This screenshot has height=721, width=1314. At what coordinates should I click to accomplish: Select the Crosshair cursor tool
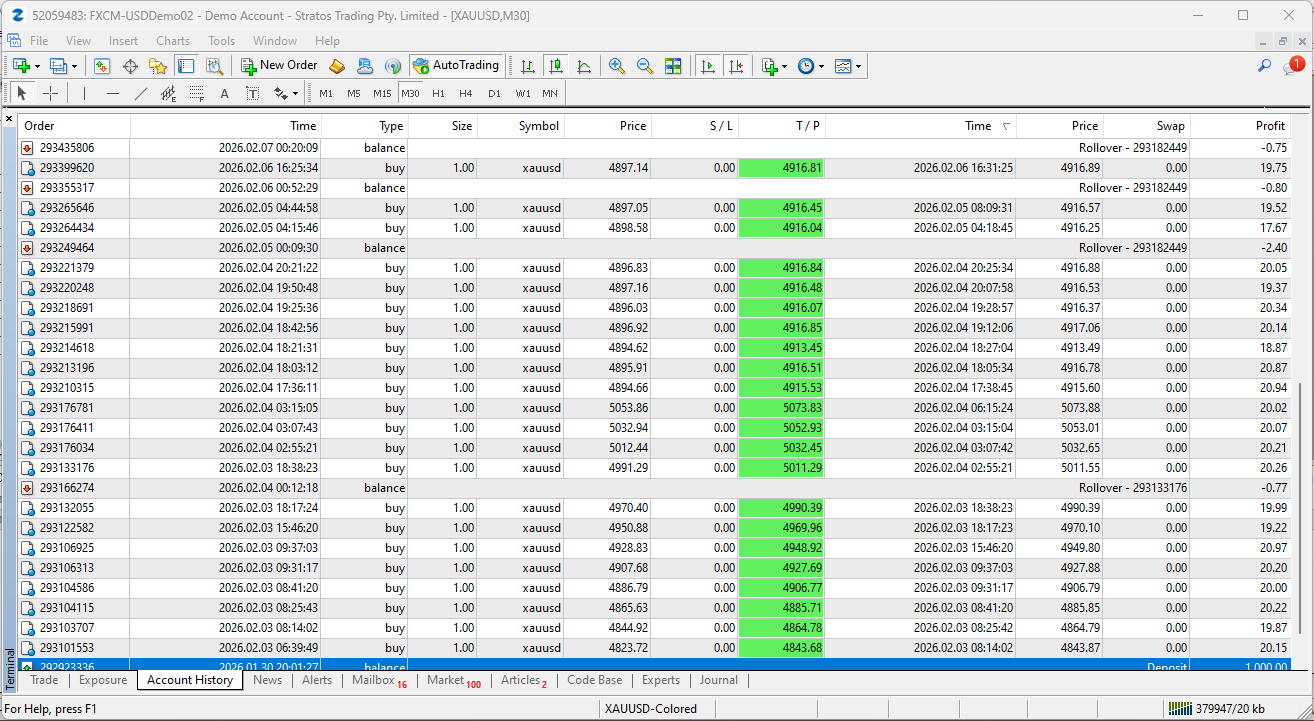tap(50, 93)
